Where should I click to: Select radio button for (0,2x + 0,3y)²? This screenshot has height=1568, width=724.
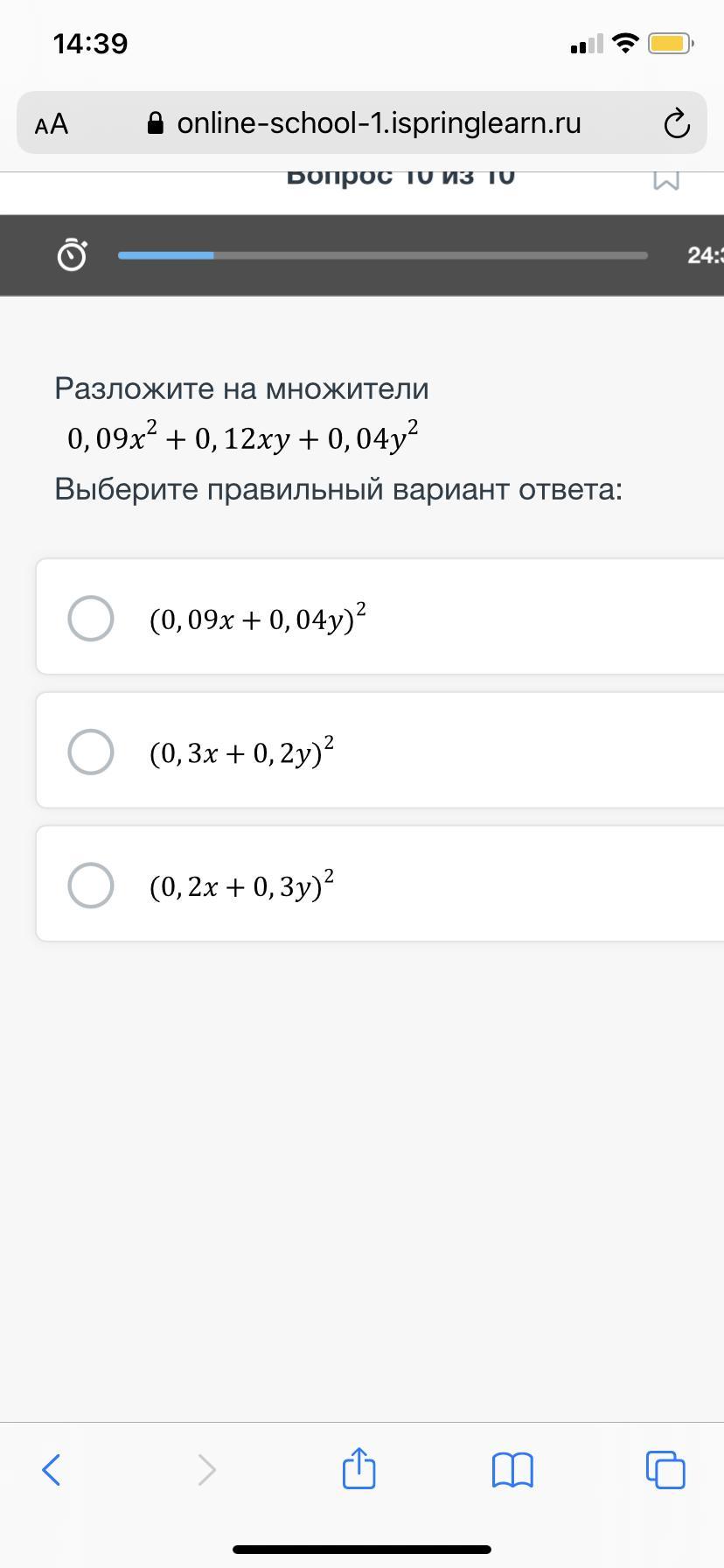tap(91, 885)
